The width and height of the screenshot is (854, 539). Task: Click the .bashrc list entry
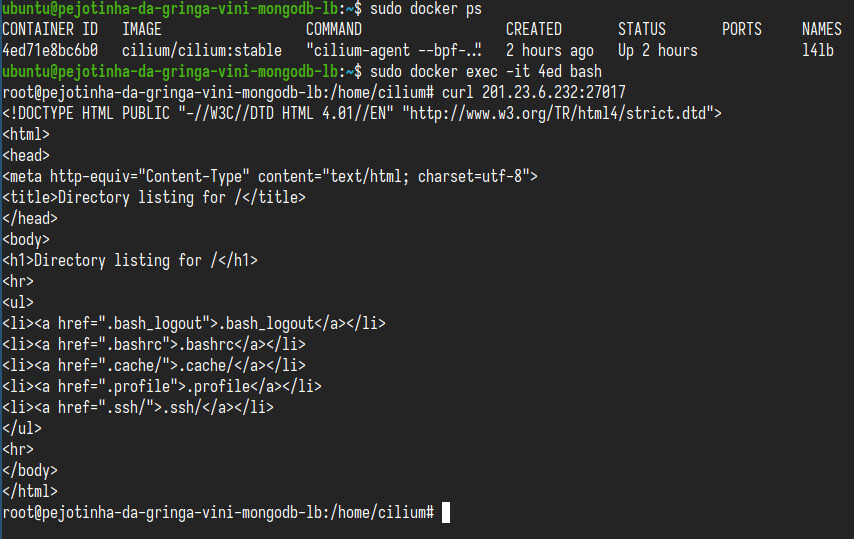[x=154, y=345]
